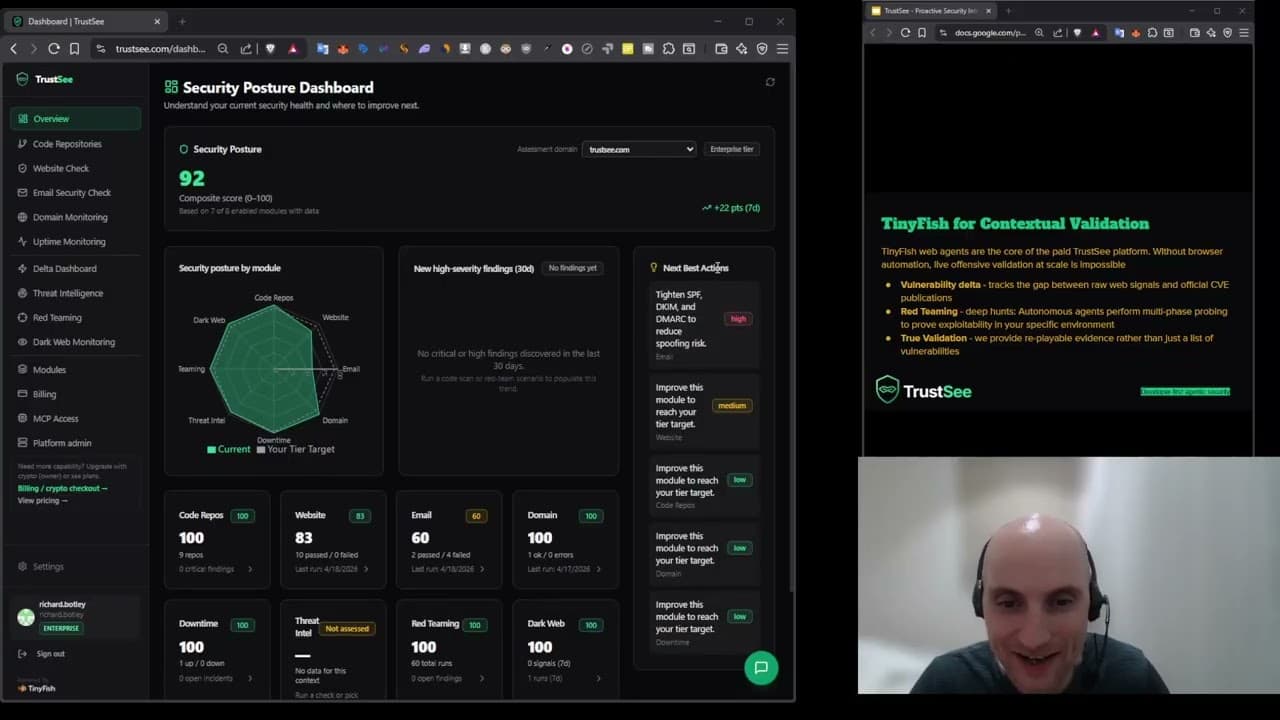The image size is (1280, 720).
Task: Click the high severity badge for SPF action
Action: point(738,319)
